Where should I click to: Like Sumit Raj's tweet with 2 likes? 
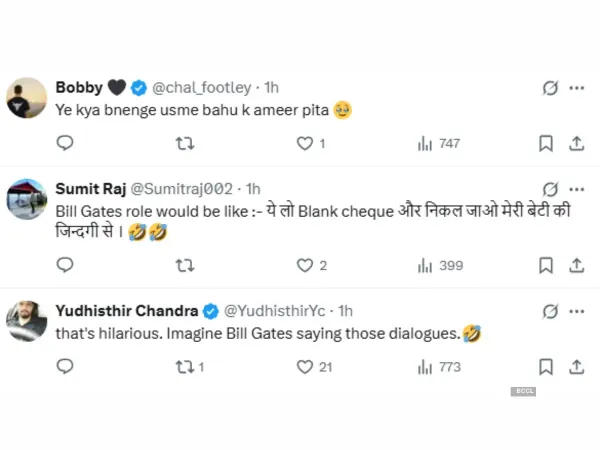tap(305, 265)
